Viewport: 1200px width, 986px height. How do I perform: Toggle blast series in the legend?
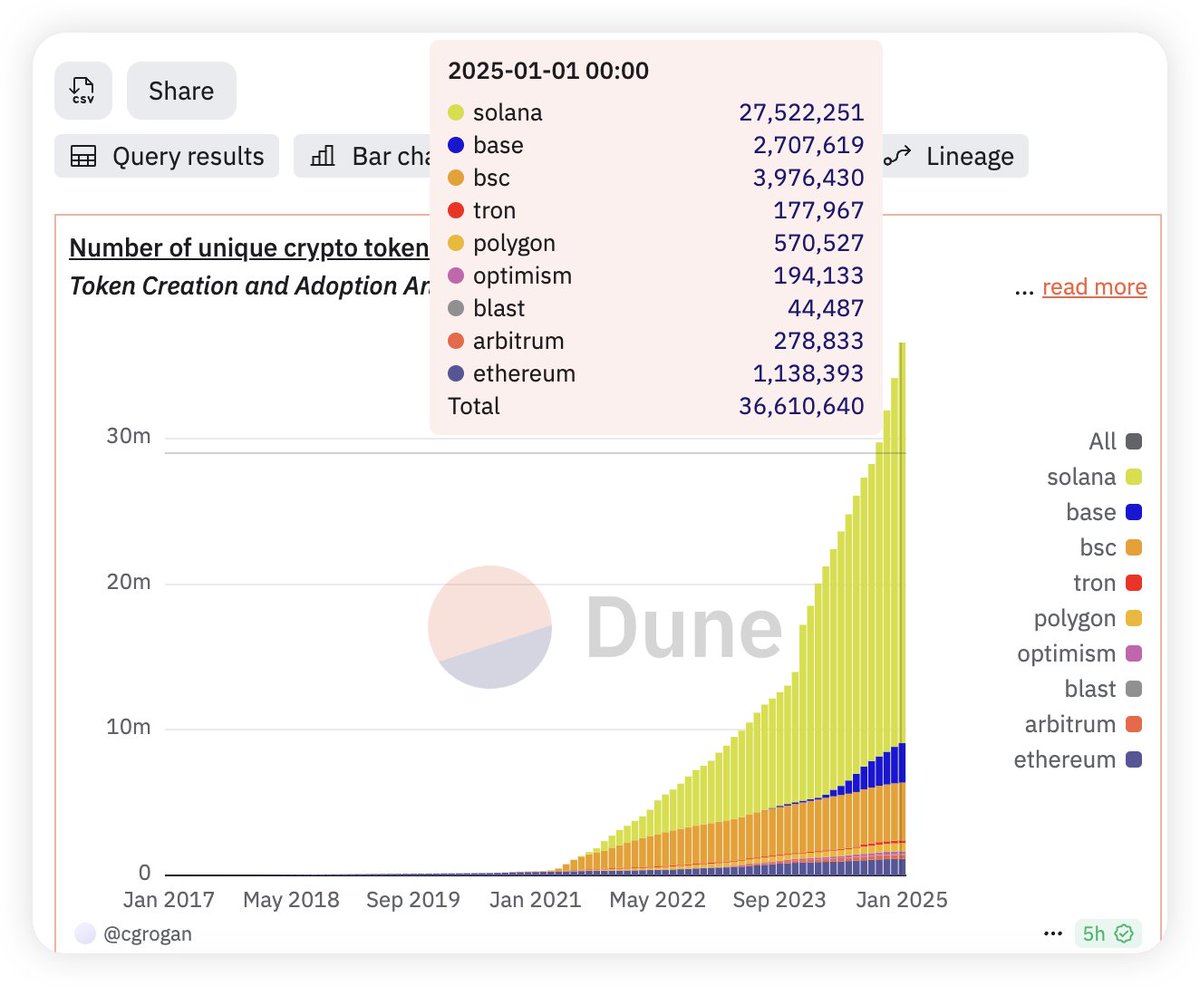click(x=1104, y=689)
